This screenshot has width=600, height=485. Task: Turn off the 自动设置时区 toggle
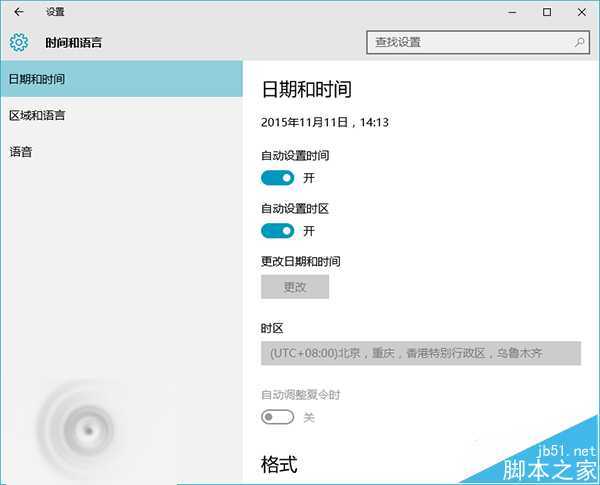277,231
